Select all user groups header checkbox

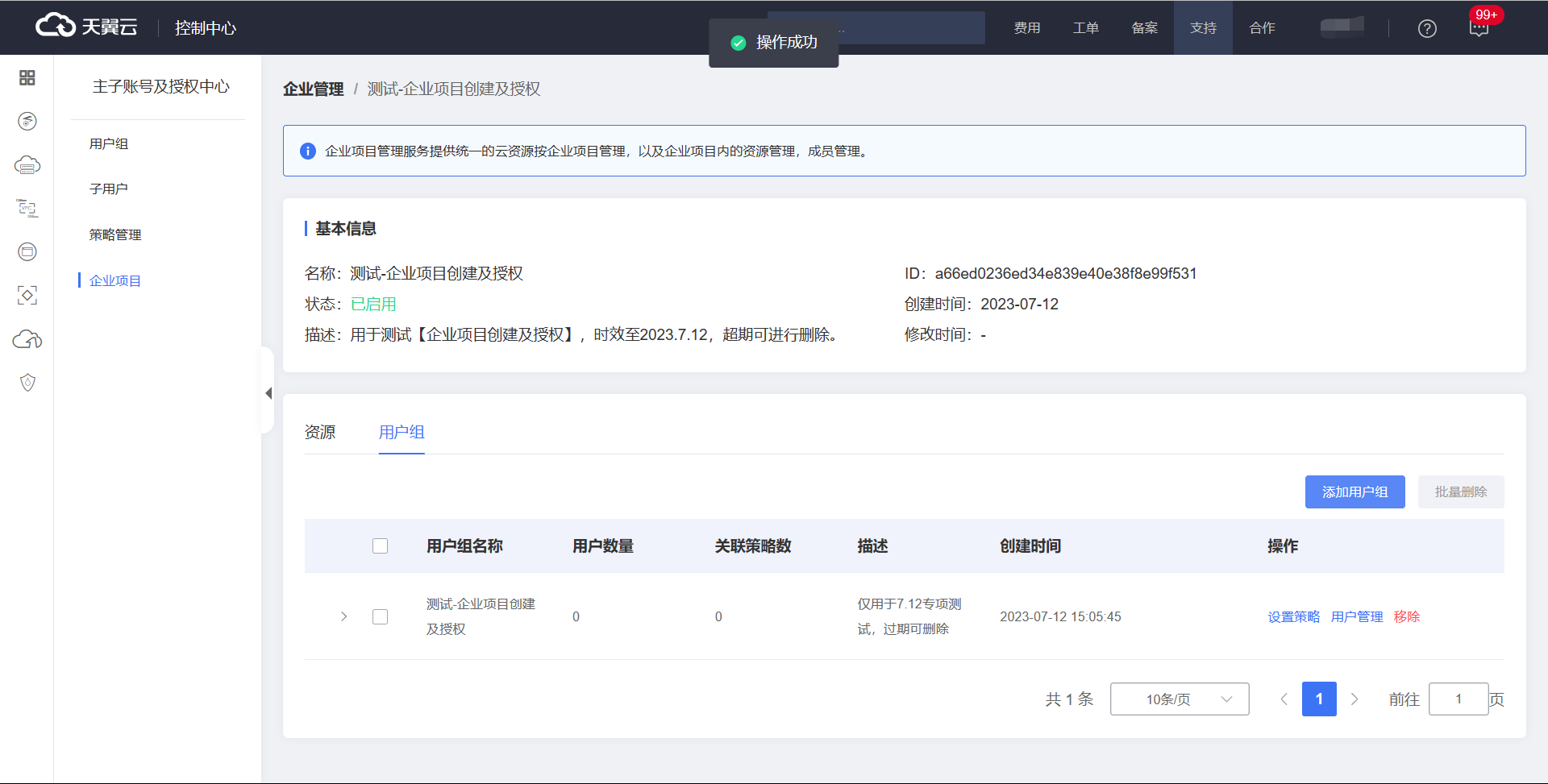click(381, 546)
